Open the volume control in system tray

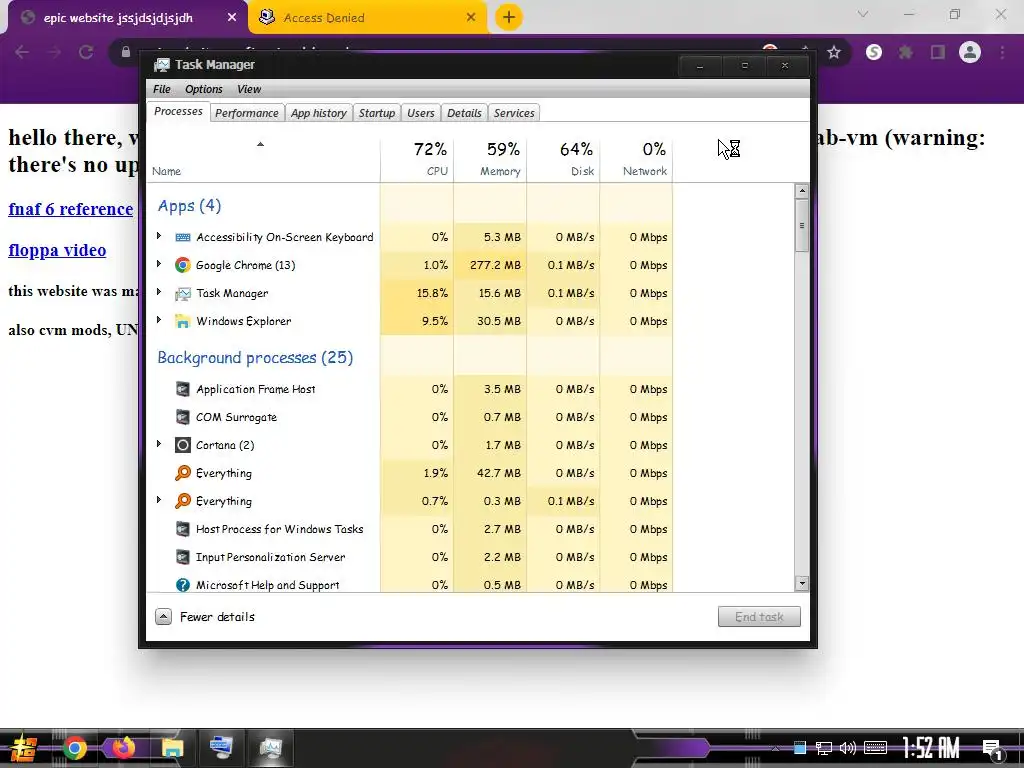coord(848,748)
